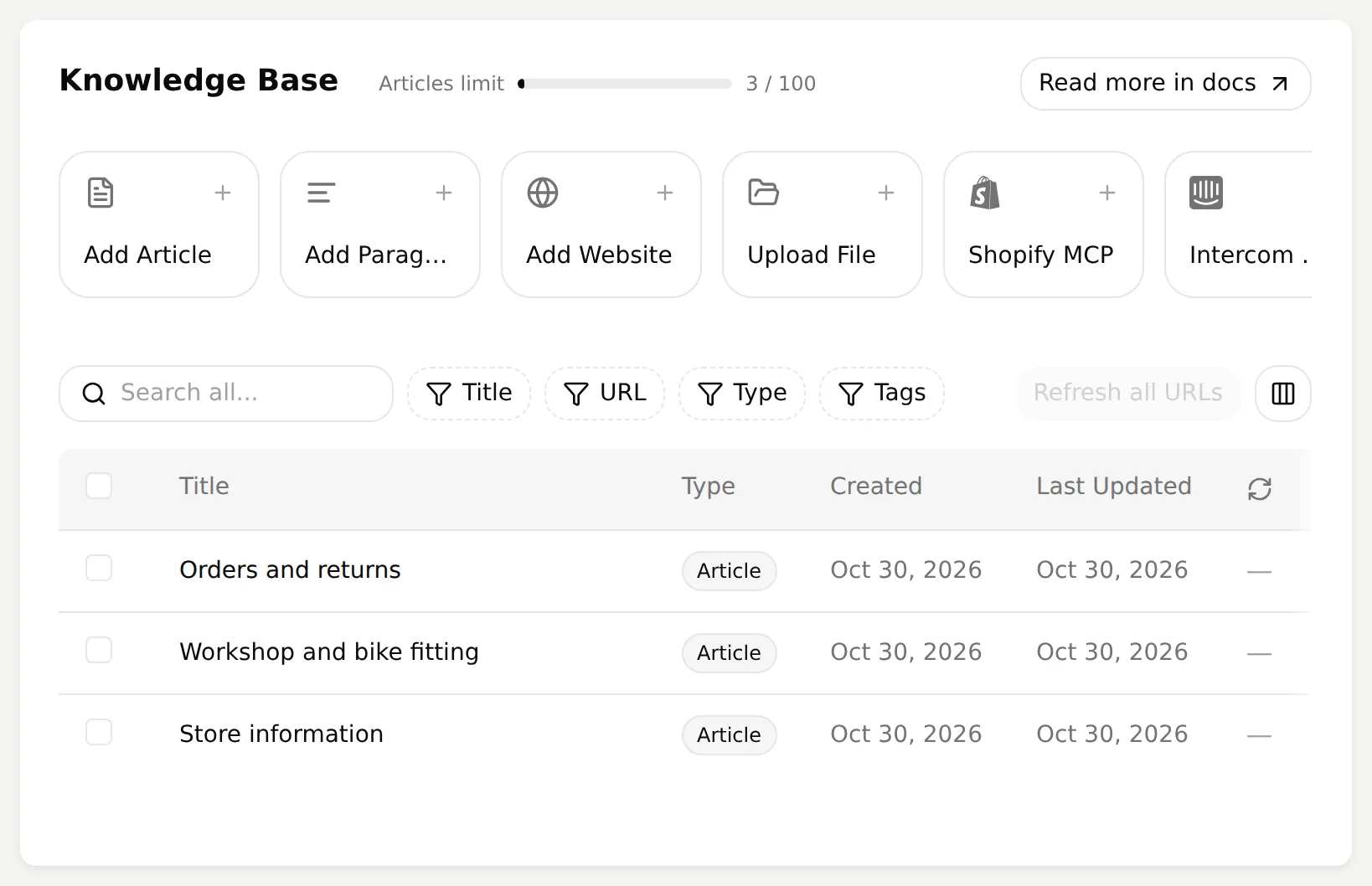
Task: Click the Shopify MCP label
Action: tap(1041, 255)
